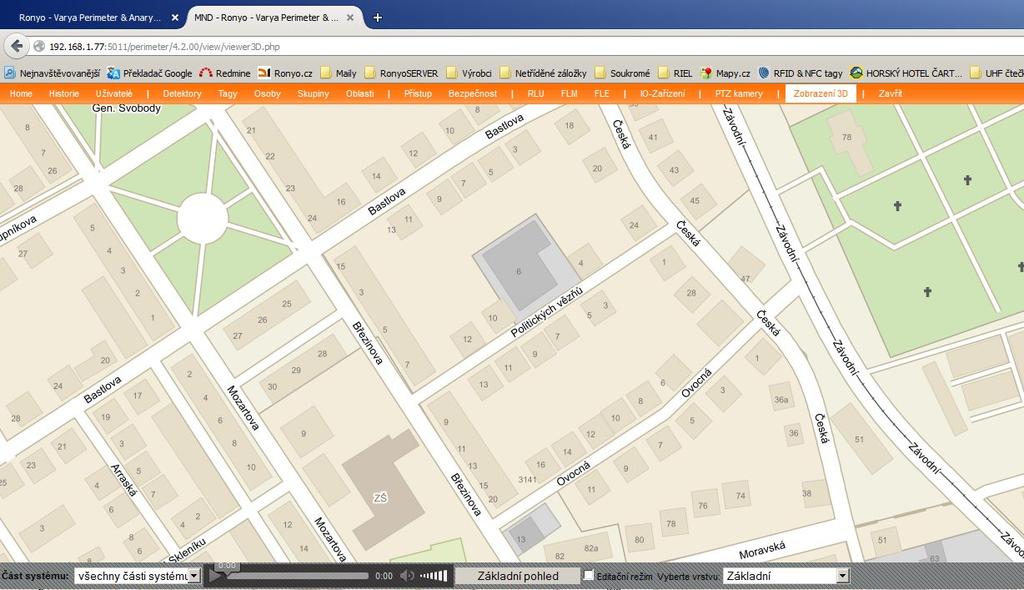
Task: Mute audio with the speaker icon
Action: (x=407, y=576)
